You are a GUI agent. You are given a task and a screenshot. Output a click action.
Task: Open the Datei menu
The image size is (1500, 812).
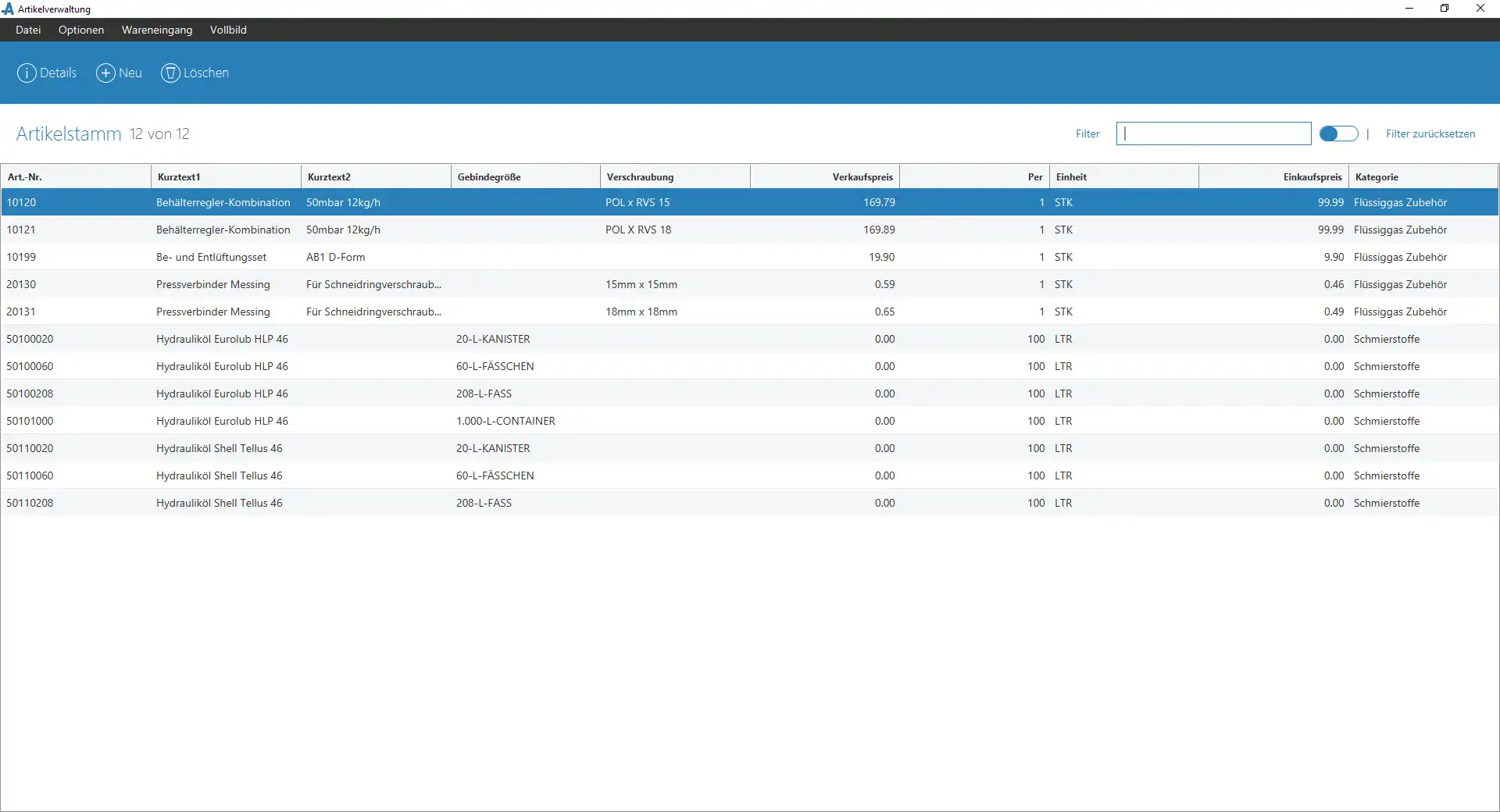pyautogui.click(x=28, y=30)
